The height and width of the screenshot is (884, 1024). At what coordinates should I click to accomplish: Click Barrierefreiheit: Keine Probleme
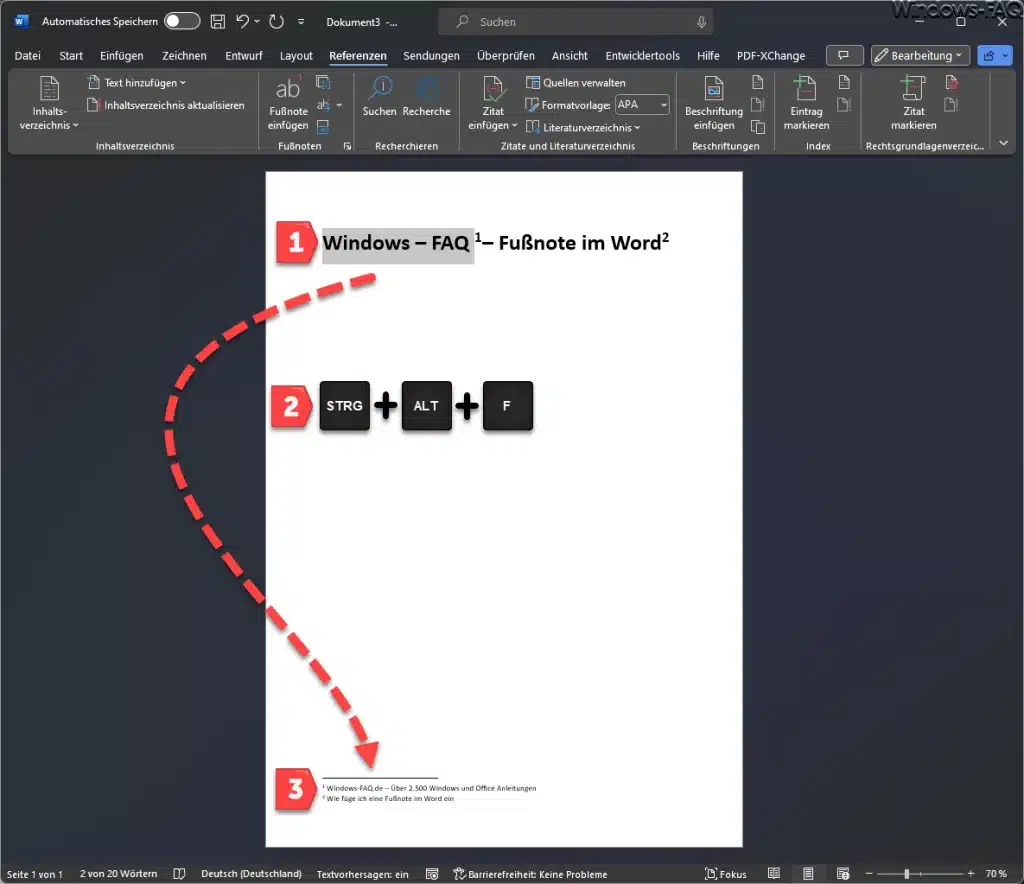530,874
